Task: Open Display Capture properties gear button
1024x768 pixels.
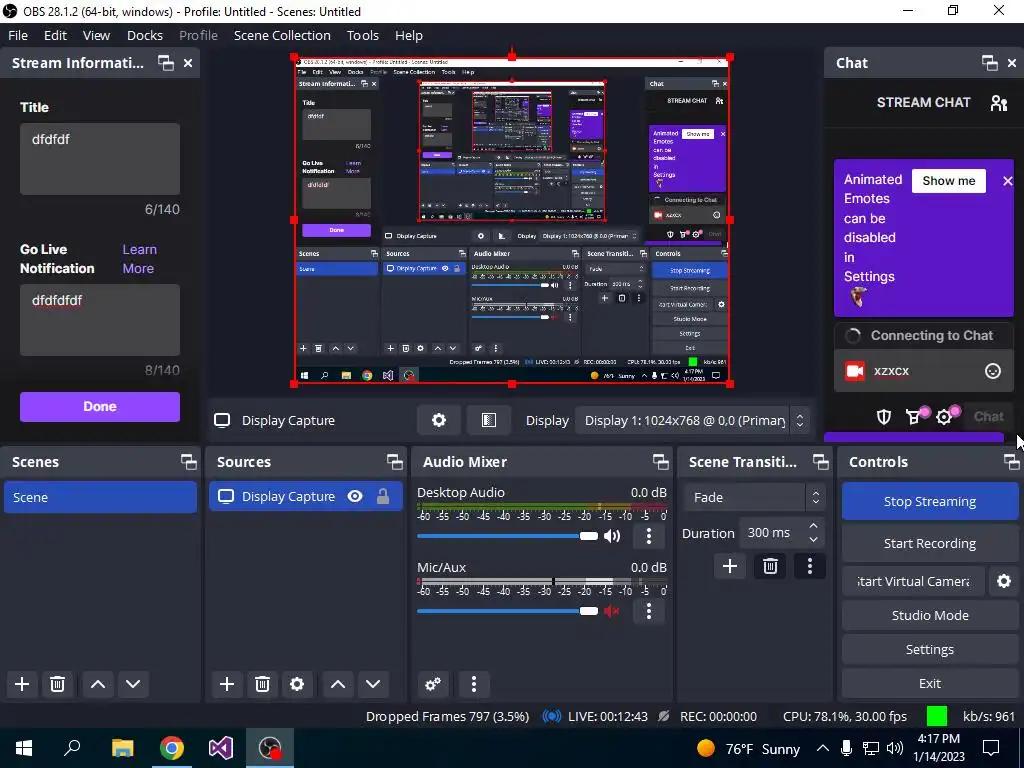Action: 439,420
